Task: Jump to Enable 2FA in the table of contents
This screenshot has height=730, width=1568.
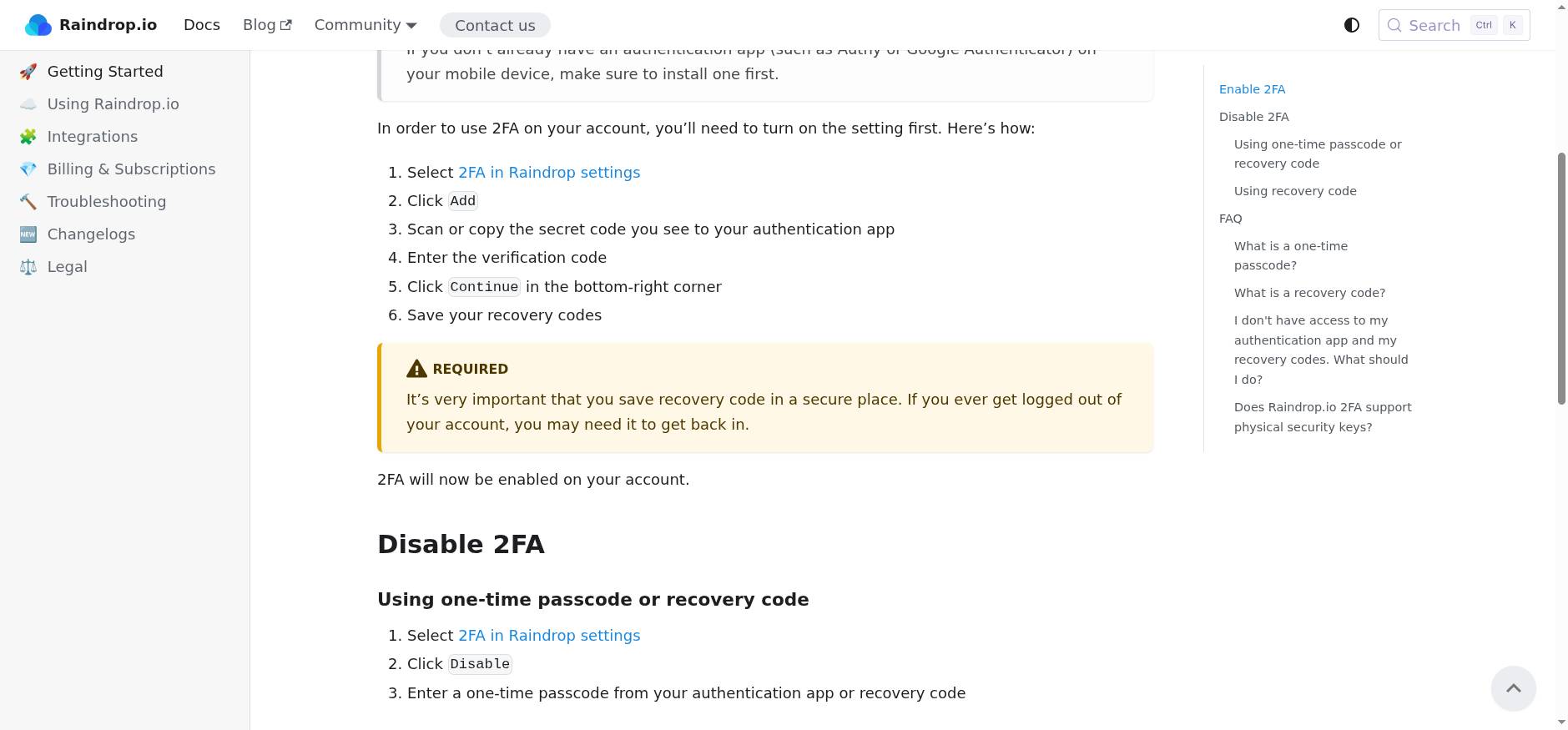Action: coord(1252,89)
